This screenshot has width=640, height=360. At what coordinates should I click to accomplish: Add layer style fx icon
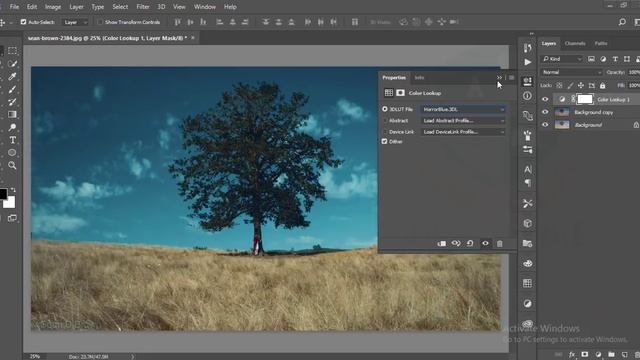click(x=572, y=355)
